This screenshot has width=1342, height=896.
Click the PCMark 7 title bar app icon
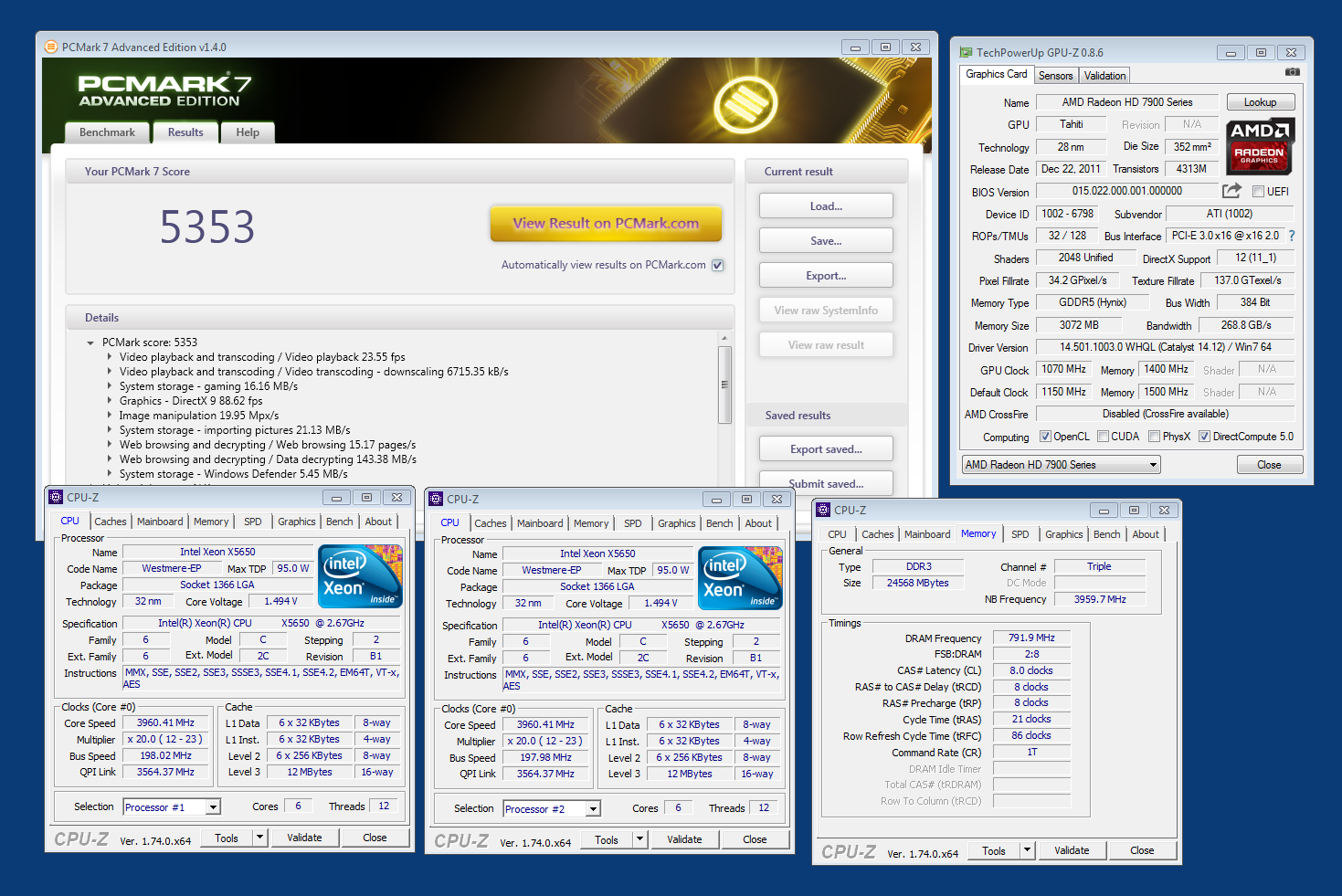pos(52,47)
